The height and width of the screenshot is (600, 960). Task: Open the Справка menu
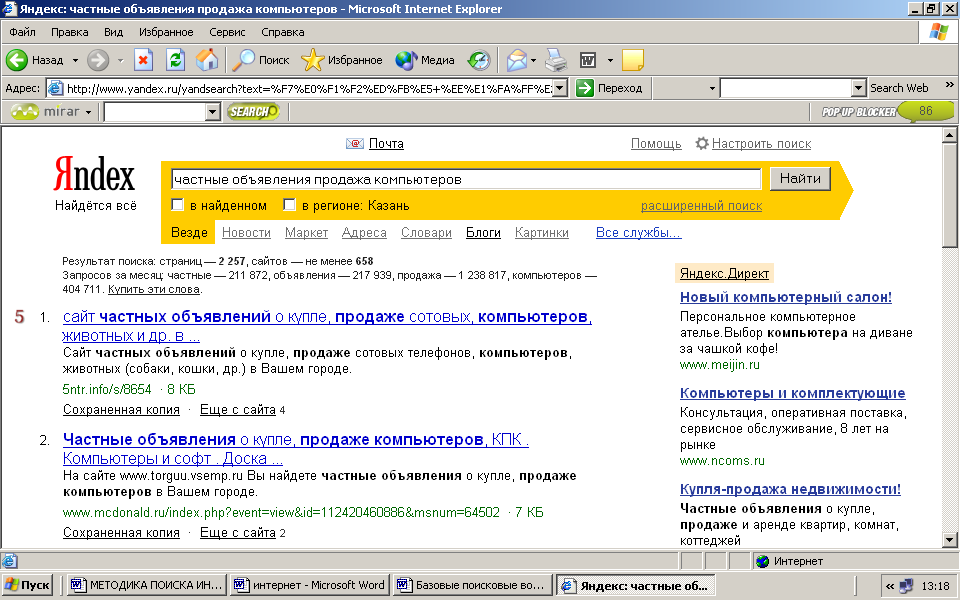pyautogui.click(x=282, y=32)
